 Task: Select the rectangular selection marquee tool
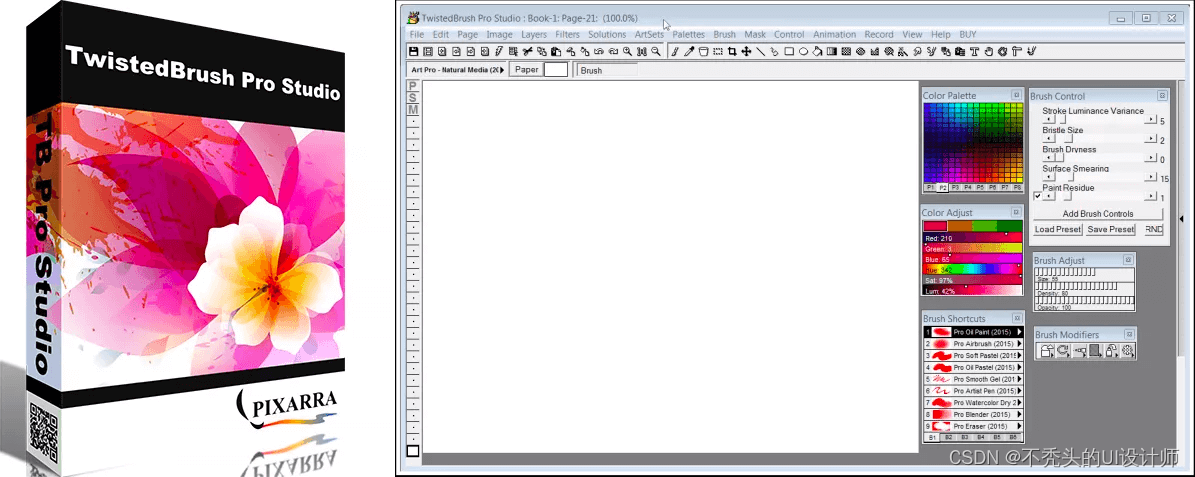(718, 51)
